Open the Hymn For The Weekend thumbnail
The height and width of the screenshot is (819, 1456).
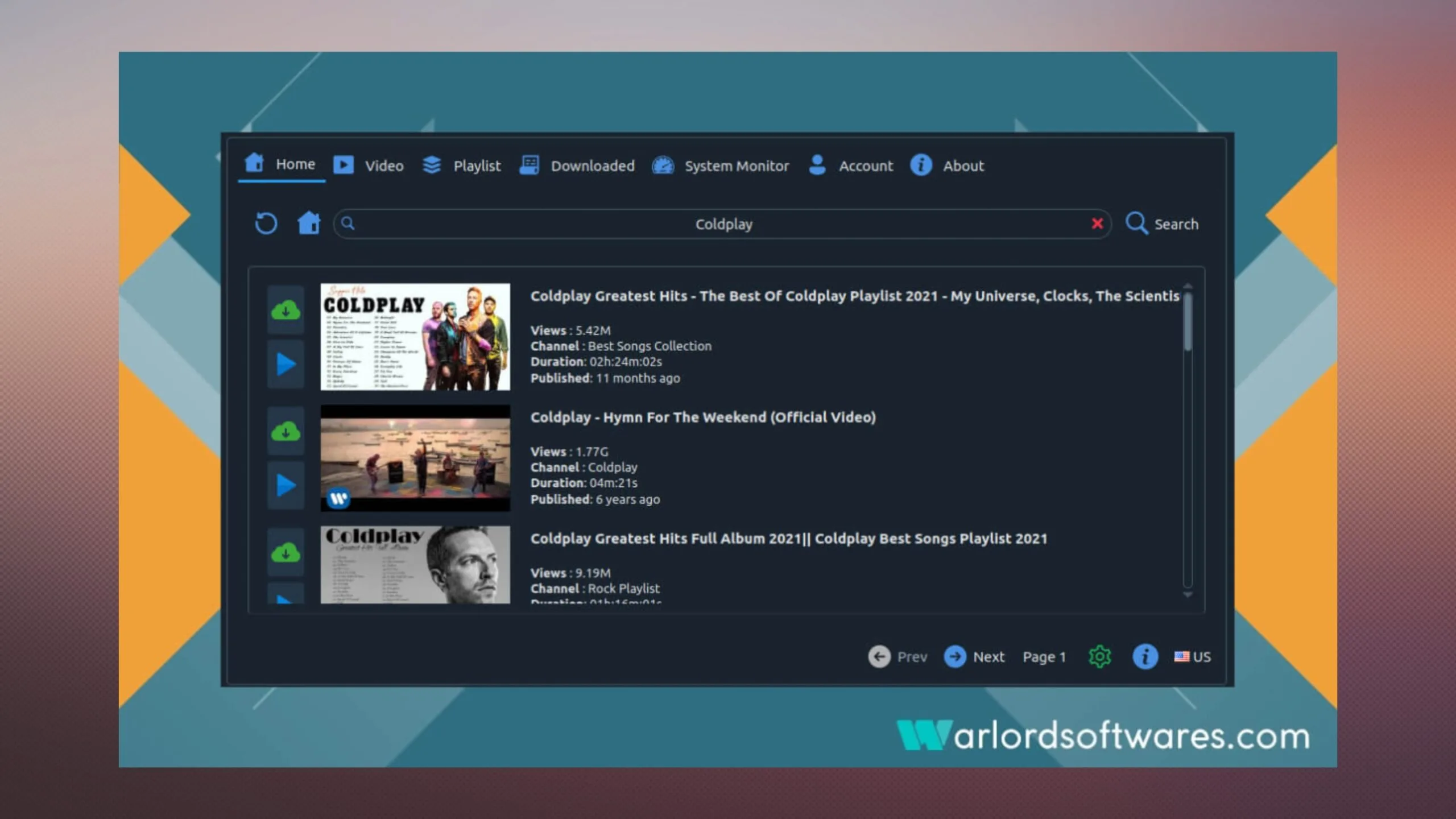[x=415, y=458]
